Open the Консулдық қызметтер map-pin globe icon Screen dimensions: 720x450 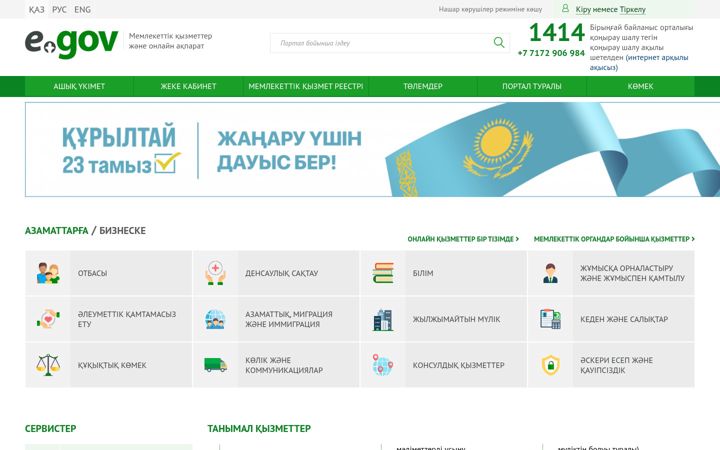click(383, 365)
